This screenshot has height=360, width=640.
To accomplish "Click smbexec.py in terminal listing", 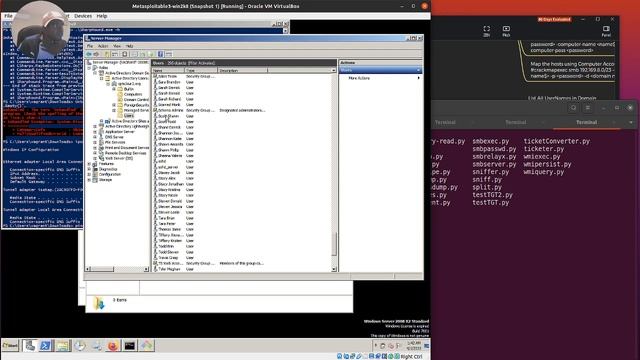I will click(491, 141).
